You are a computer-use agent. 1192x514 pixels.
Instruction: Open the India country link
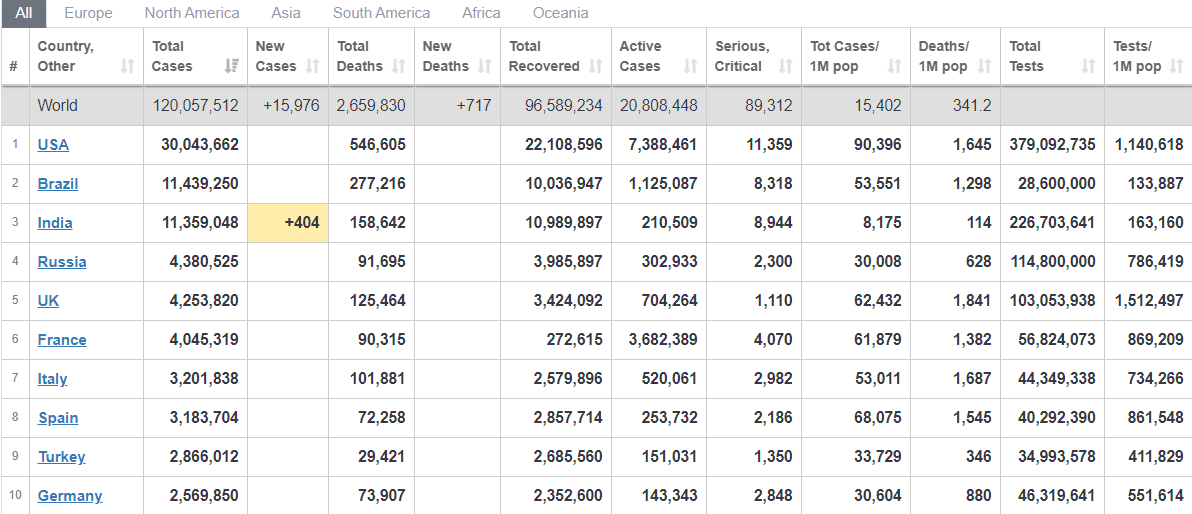click(x=55, y=223)
